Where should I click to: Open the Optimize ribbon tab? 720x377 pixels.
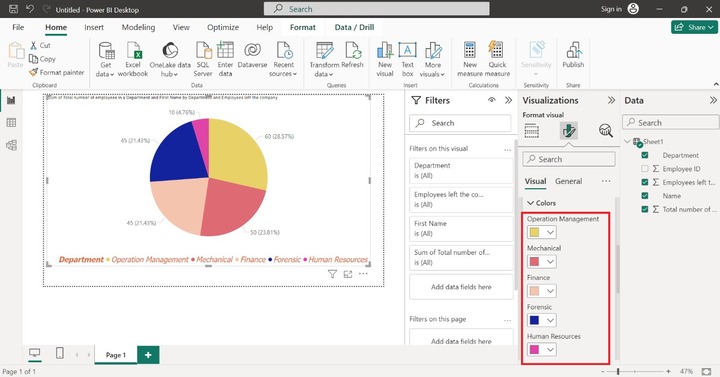point(223,28)
